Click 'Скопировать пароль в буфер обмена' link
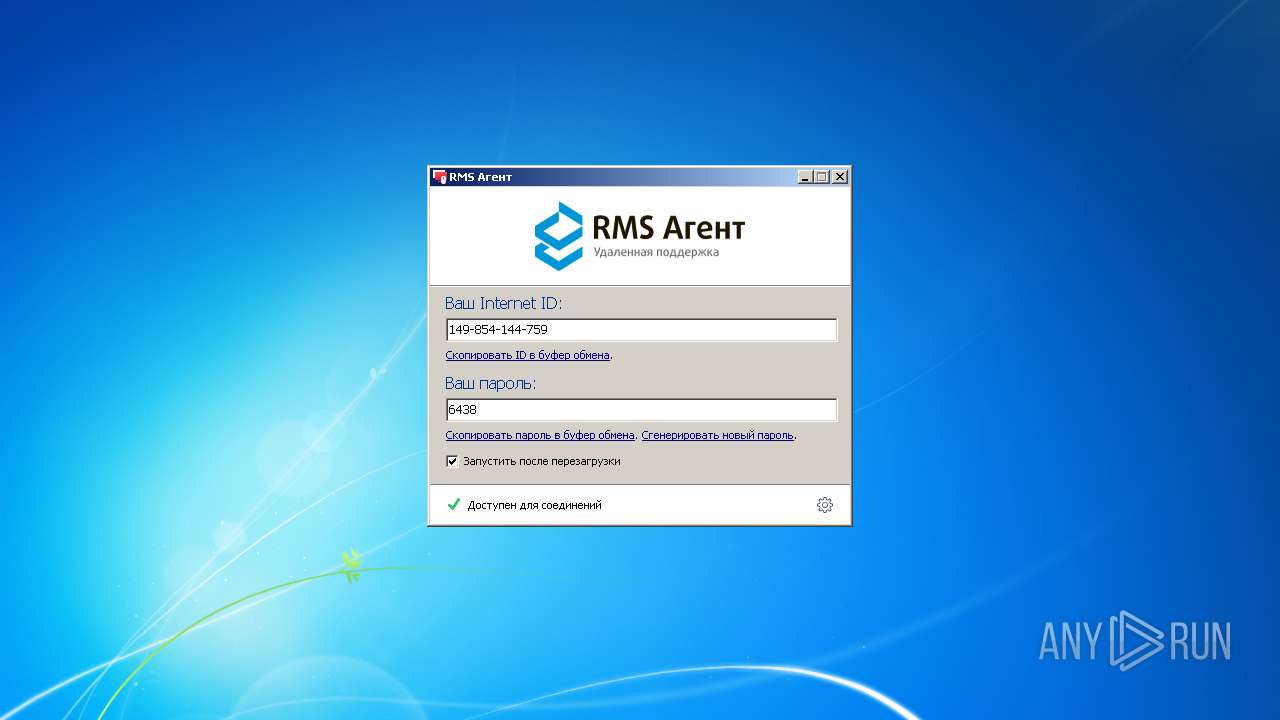Image resolution: width=1280 pixels, height=720 pixels. pos(540,435)
